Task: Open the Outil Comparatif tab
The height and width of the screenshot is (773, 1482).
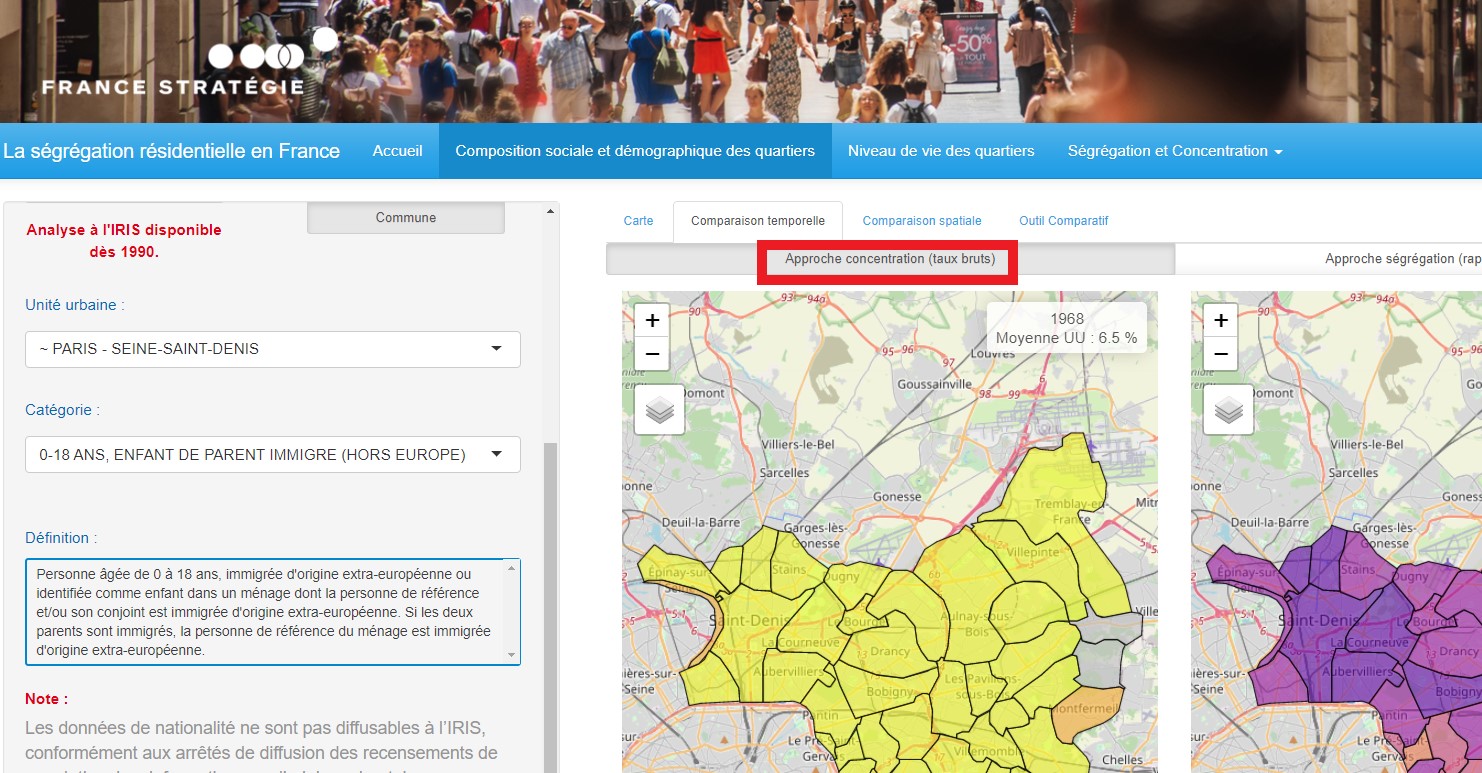Action: coord(1063,221)
